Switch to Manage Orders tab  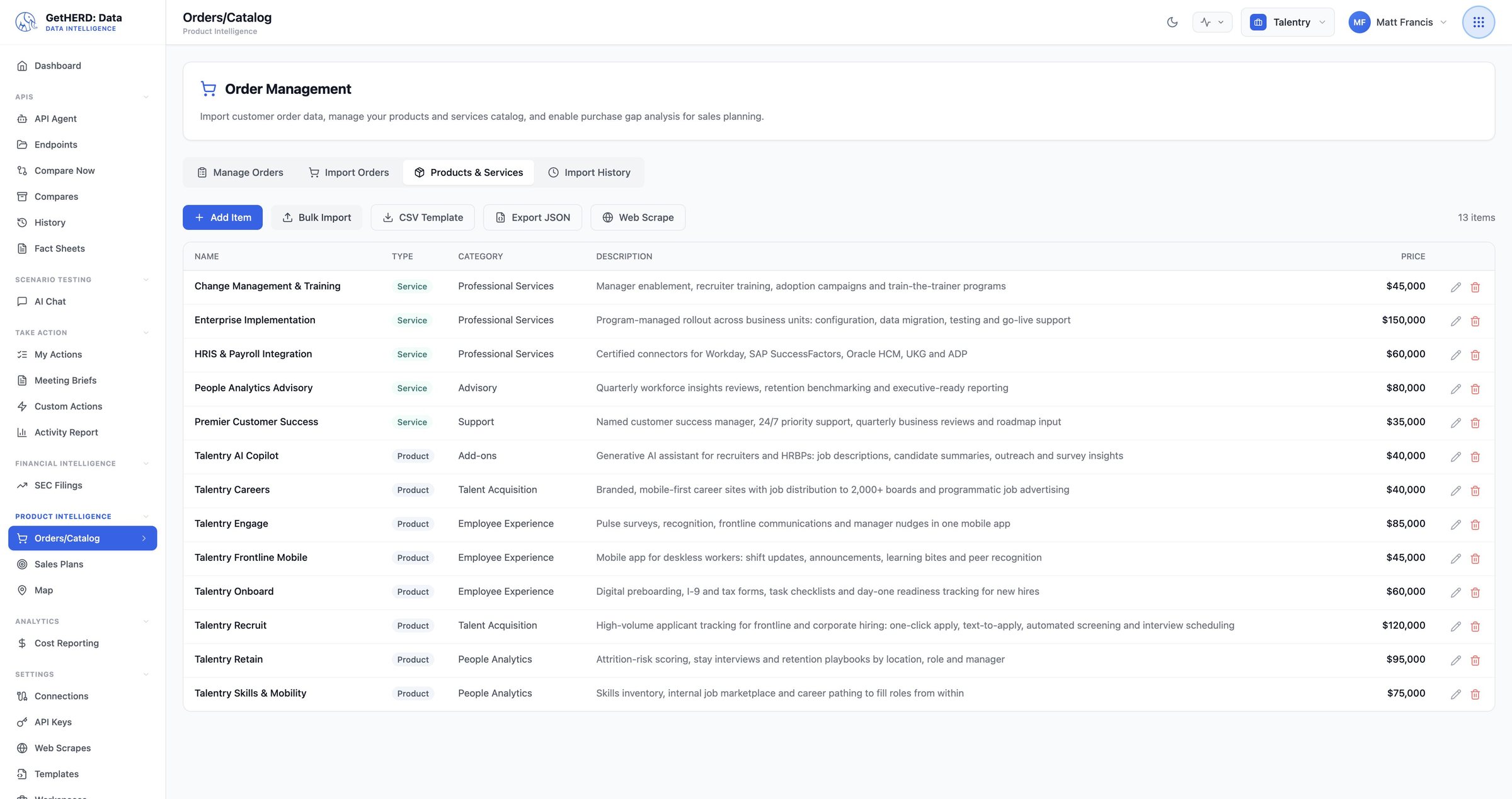[x=240, y=173]
